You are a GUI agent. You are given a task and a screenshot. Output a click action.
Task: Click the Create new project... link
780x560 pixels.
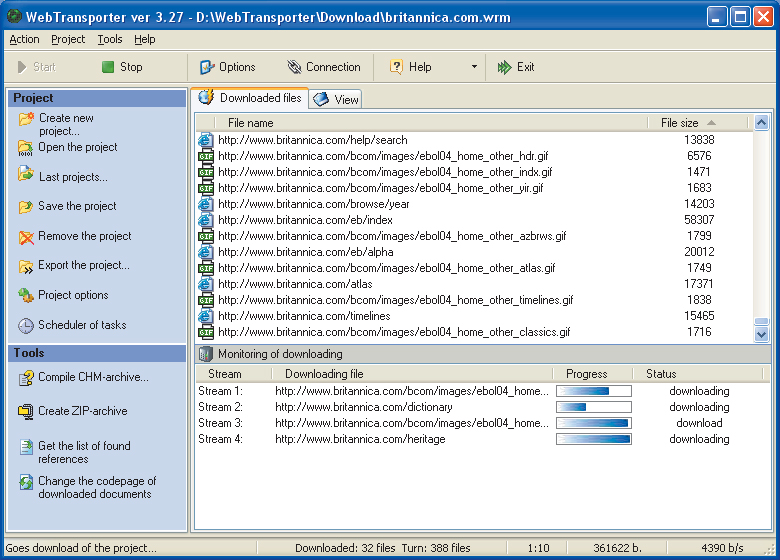click(66, 124)
